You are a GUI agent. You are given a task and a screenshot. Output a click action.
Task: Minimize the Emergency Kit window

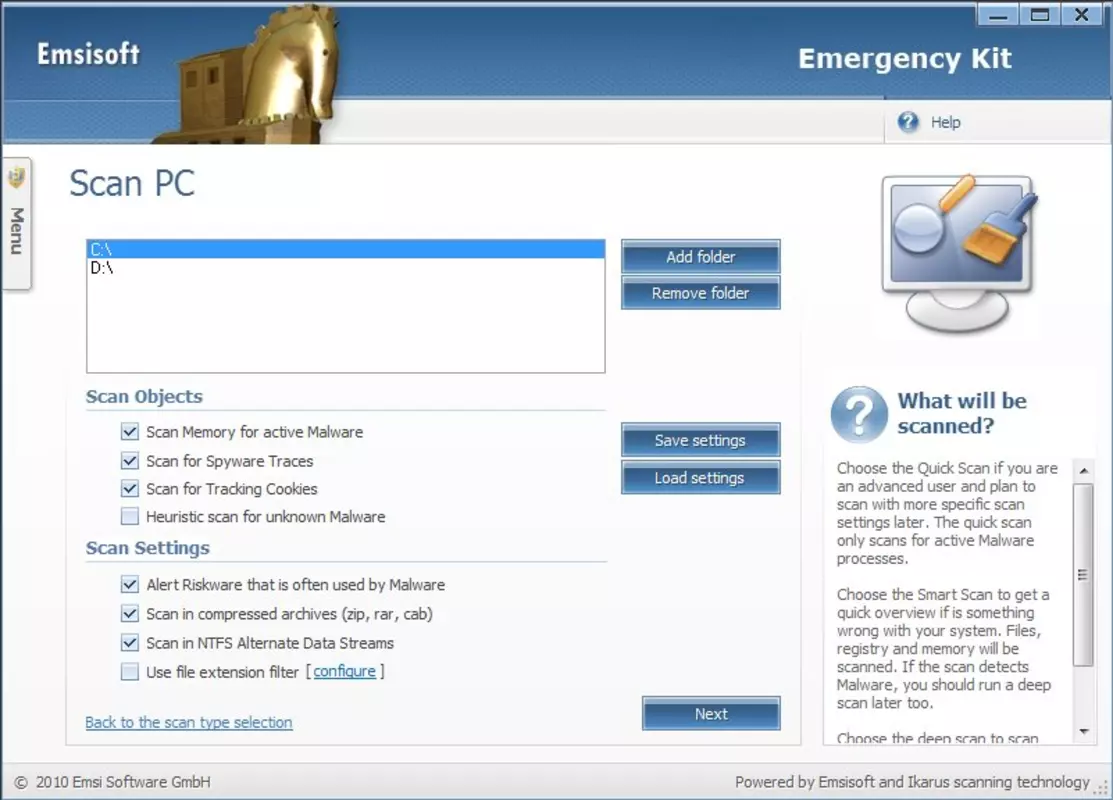click(x=998, y=14)
